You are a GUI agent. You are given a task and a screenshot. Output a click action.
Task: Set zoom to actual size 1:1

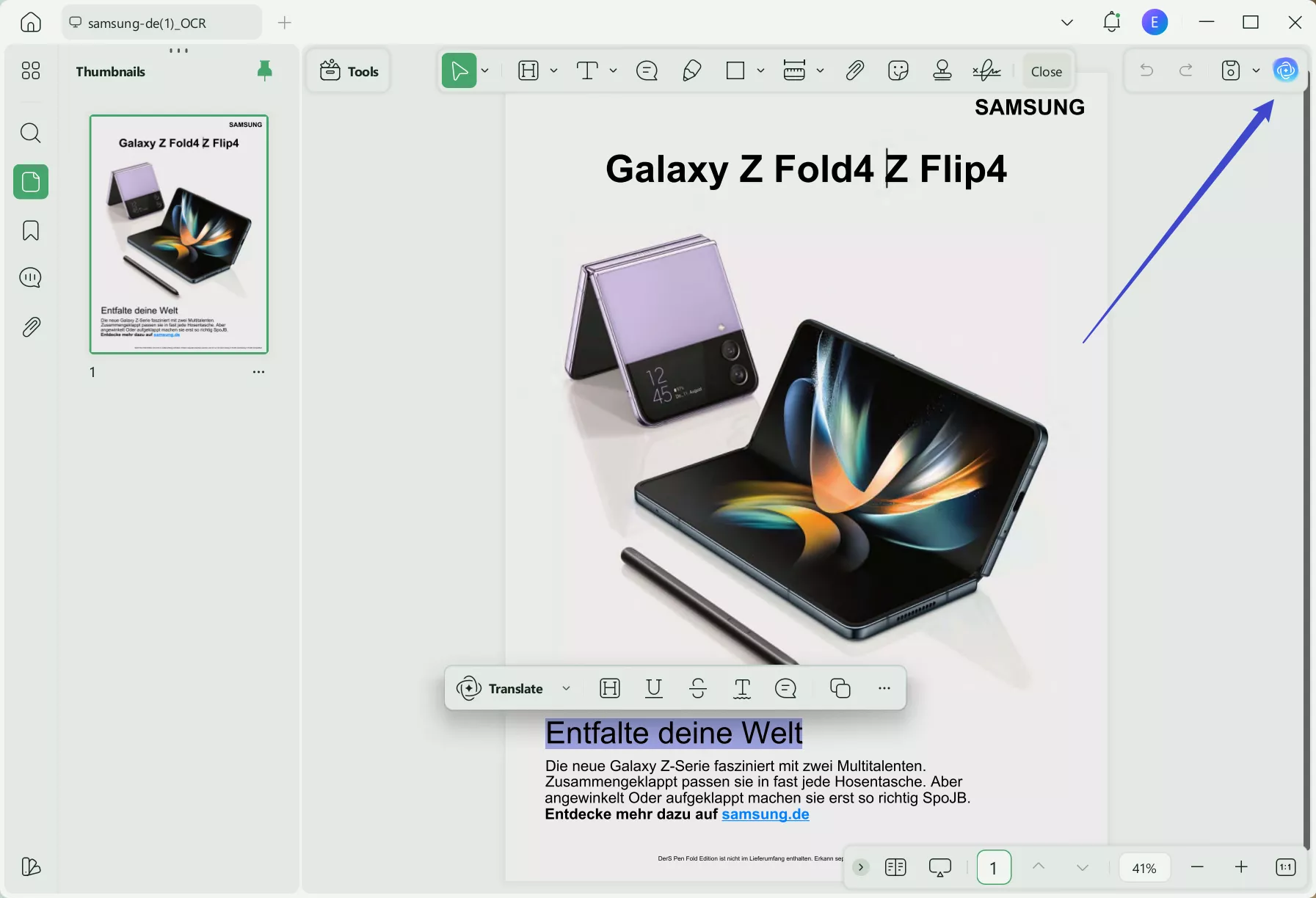[1286, 867]
